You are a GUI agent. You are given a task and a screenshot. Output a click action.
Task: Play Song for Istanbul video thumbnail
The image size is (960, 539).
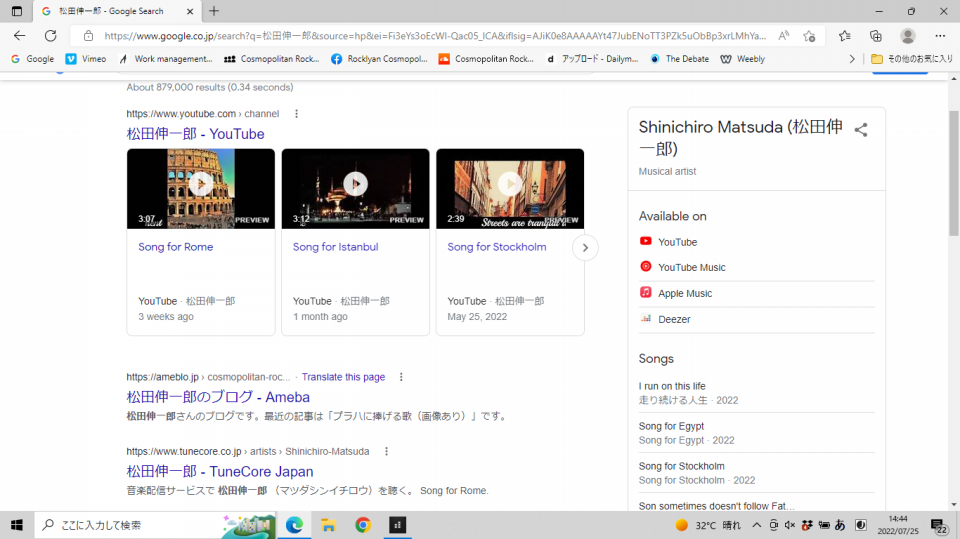(x=355, y=189)
